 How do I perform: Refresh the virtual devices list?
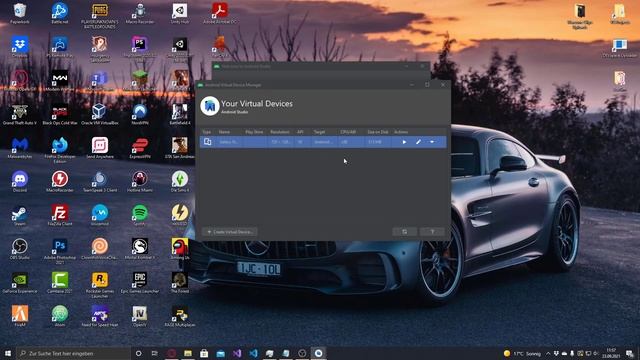404,232
